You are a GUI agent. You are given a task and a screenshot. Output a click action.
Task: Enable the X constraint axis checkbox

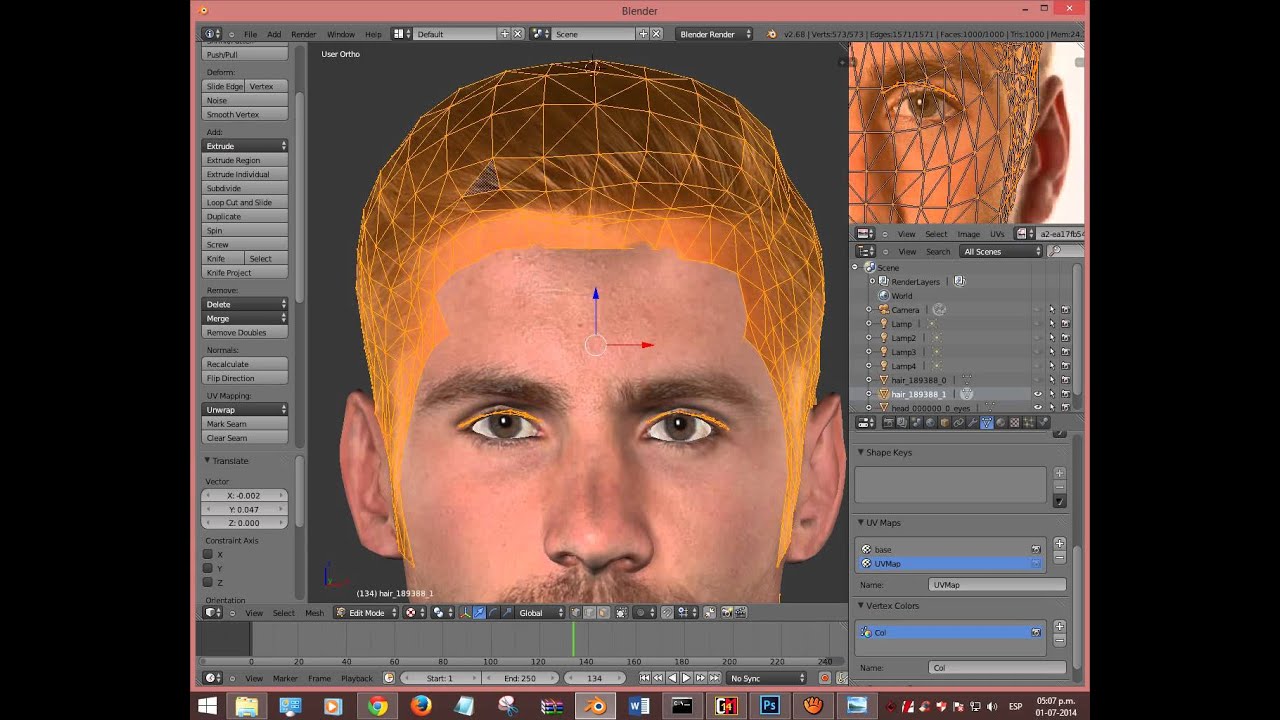[x=208, y=554]
